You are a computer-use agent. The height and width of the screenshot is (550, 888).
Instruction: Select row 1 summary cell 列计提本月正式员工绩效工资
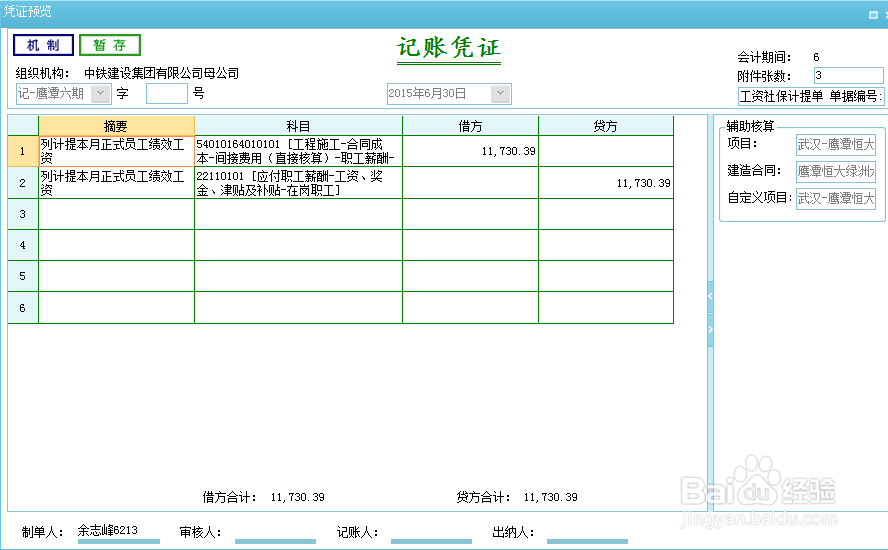click(116, 151)
